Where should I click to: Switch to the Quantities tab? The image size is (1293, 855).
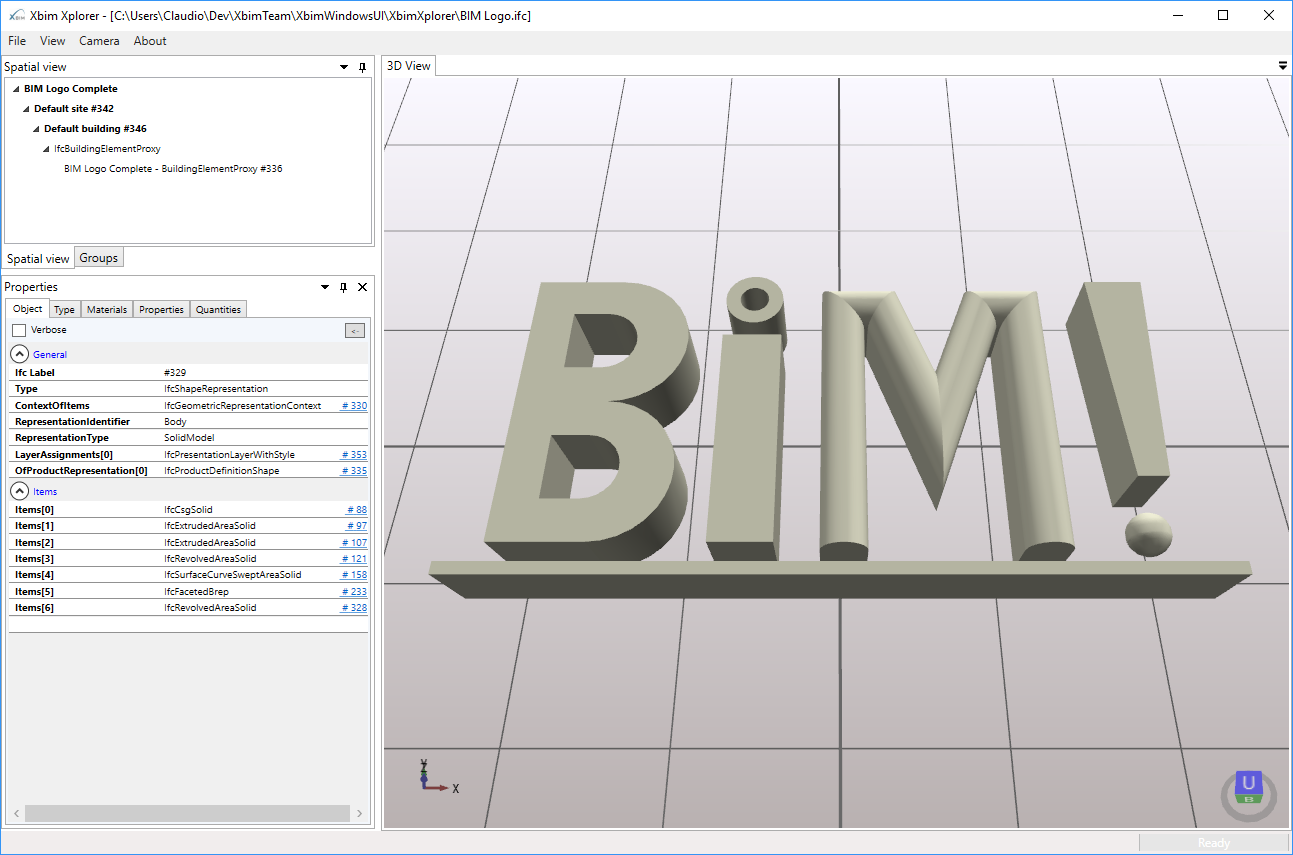[218, 309]
